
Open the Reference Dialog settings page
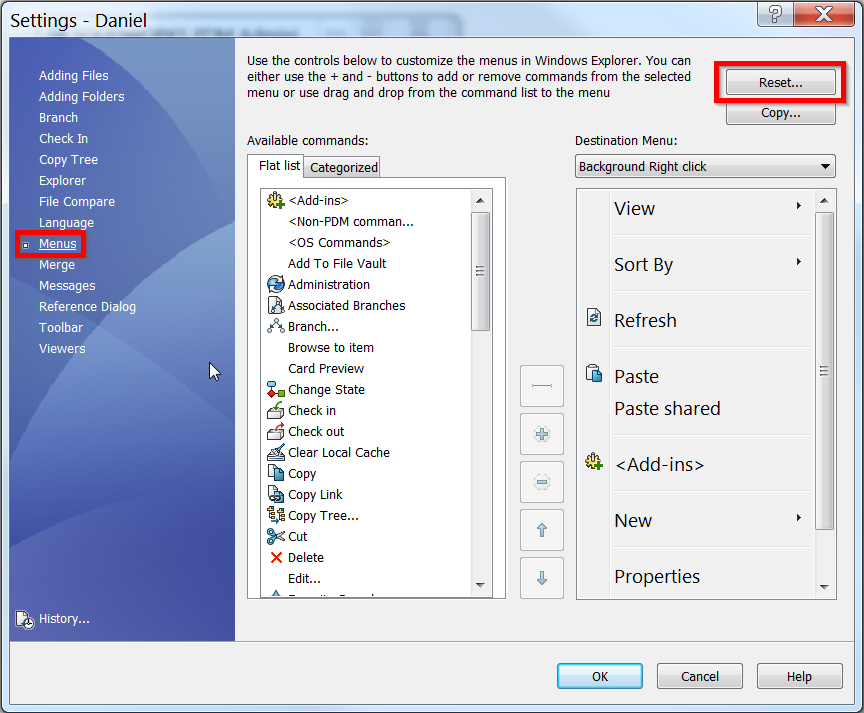tap(87, 306)
